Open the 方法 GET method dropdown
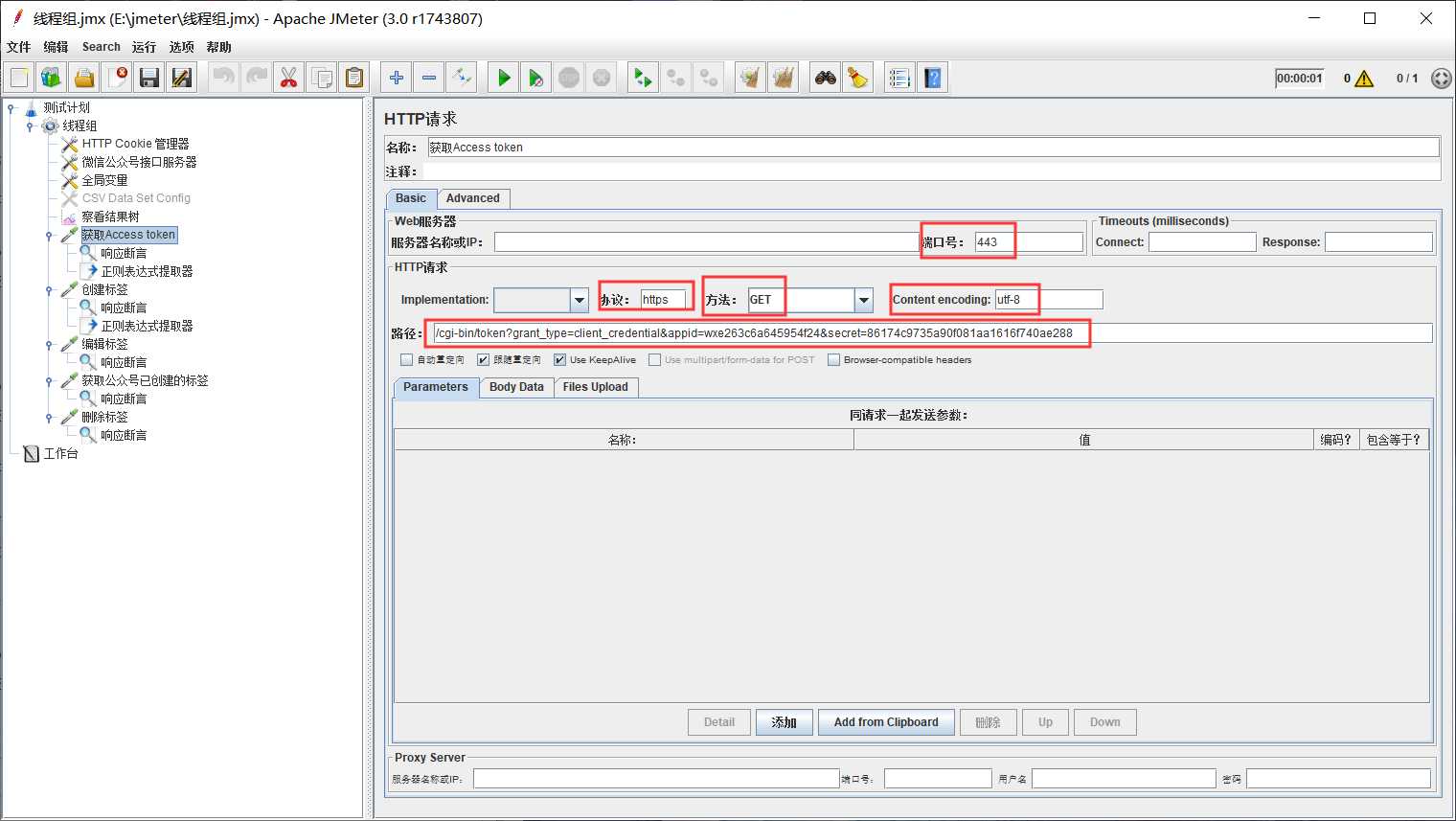Image resolution: width=1456 pixels, height=821 pixels. tap(864, 301)
